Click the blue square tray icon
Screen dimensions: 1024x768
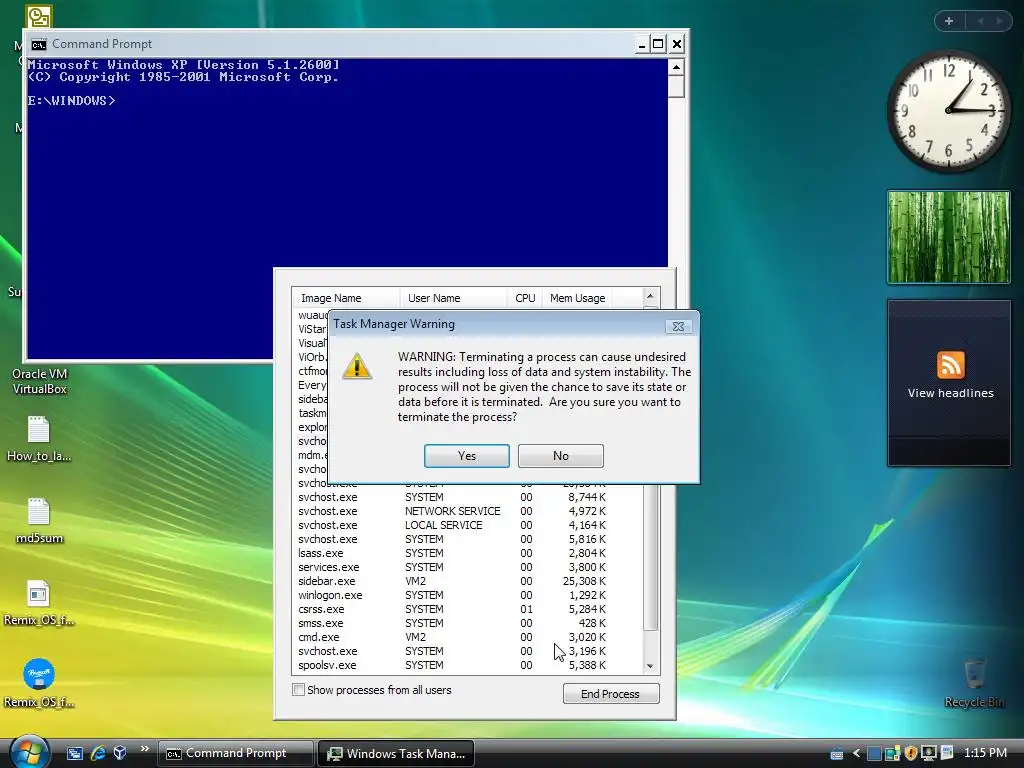[874, 754]
